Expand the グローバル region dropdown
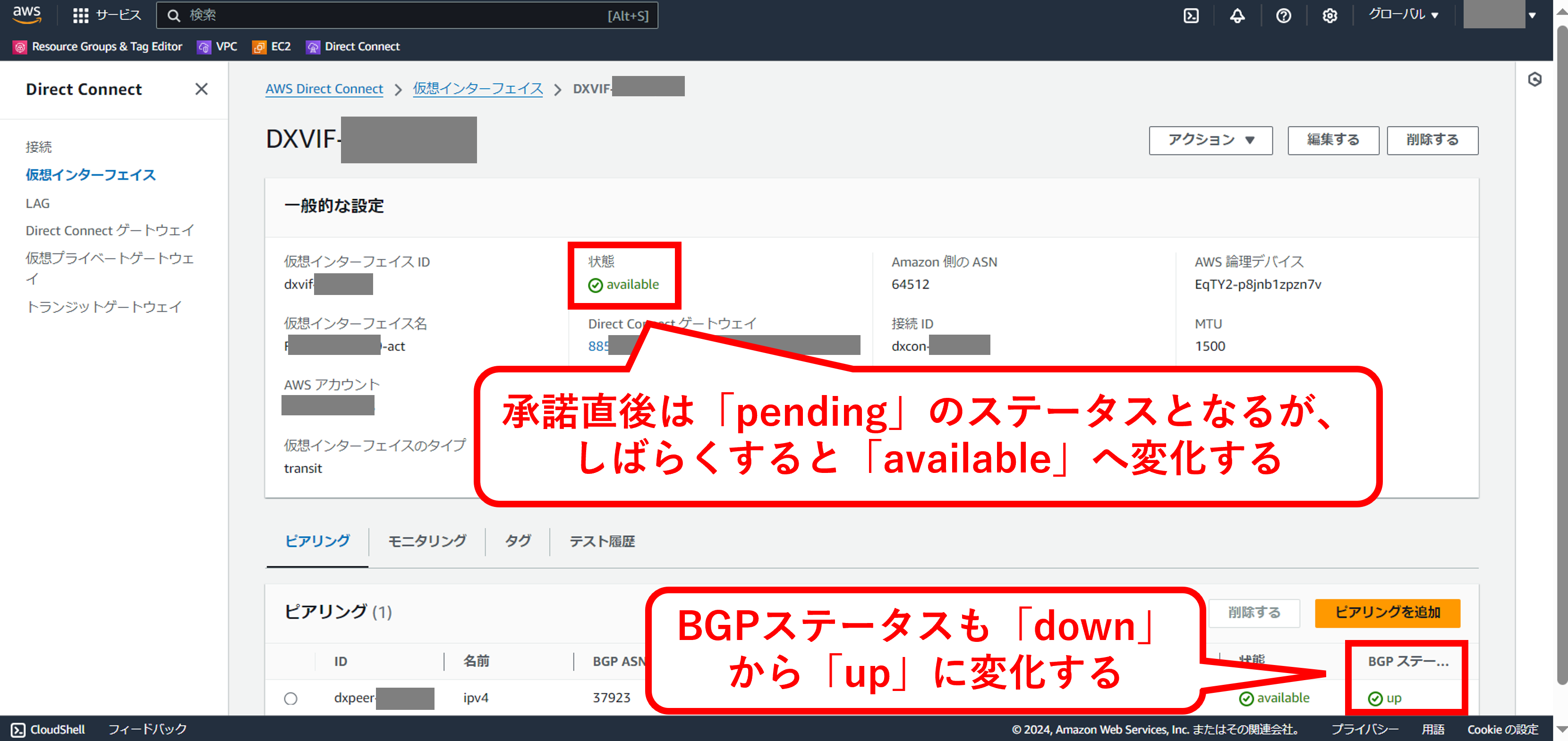Viewport: 1568px width, 741px height. click(x=1403, y=15)
